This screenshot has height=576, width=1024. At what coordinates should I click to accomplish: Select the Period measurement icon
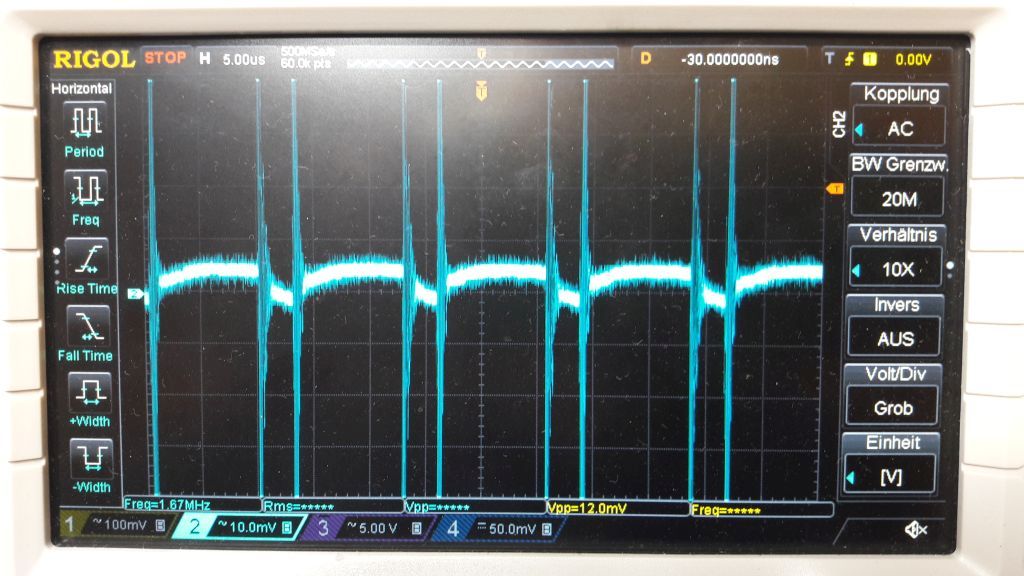coord(86,121)
